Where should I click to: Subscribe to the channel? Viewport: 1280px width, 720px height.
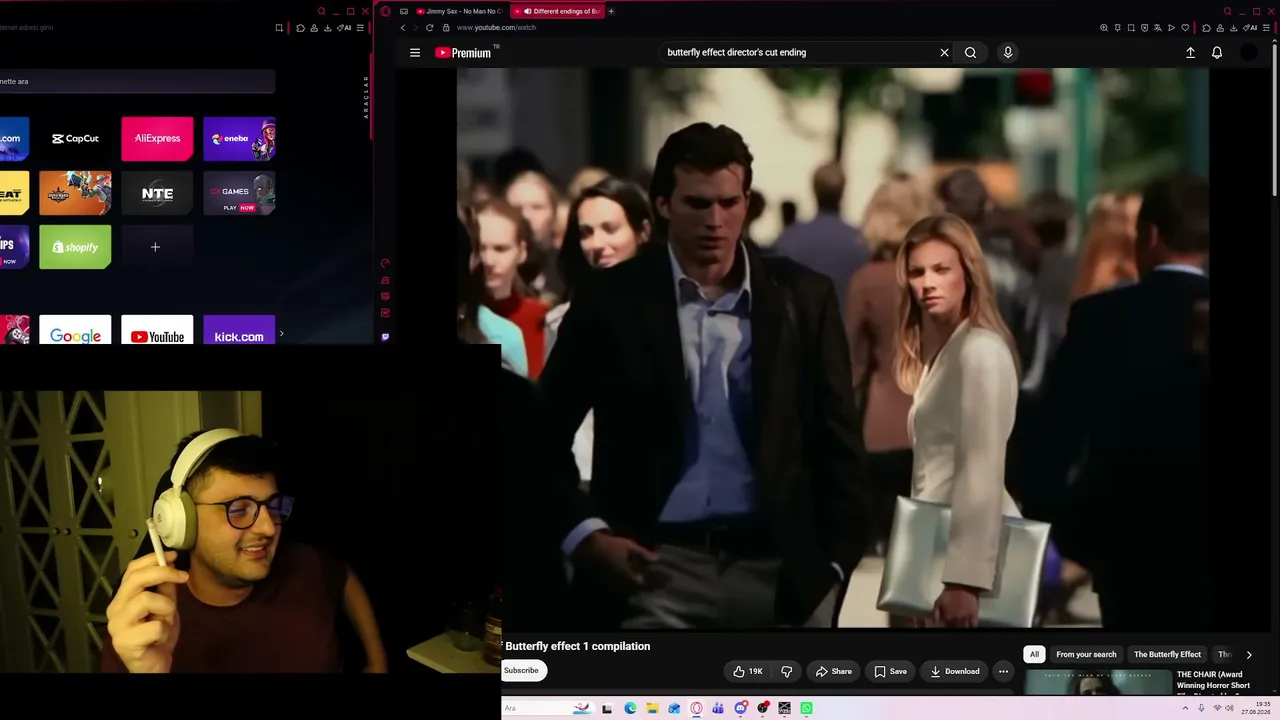[524, 671]
